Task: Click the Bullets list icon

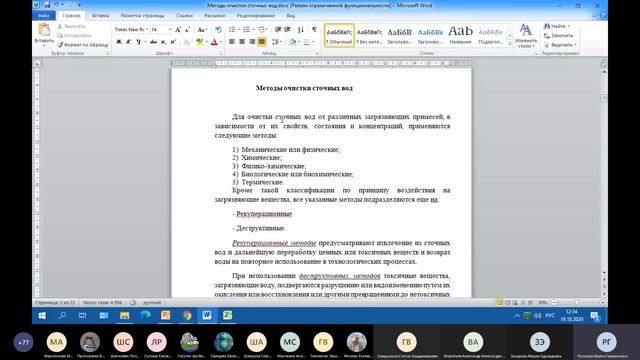Action: (x=232, y=30)
